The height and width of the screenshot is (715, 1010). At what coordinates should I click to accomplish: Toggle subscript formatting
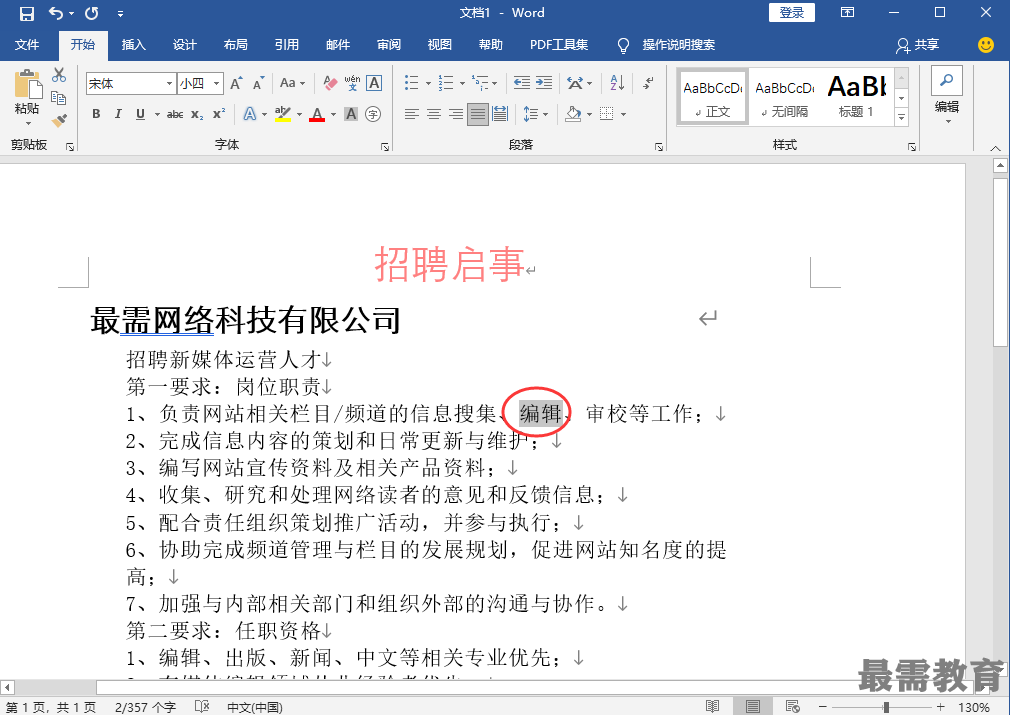(x=196, y=114)
